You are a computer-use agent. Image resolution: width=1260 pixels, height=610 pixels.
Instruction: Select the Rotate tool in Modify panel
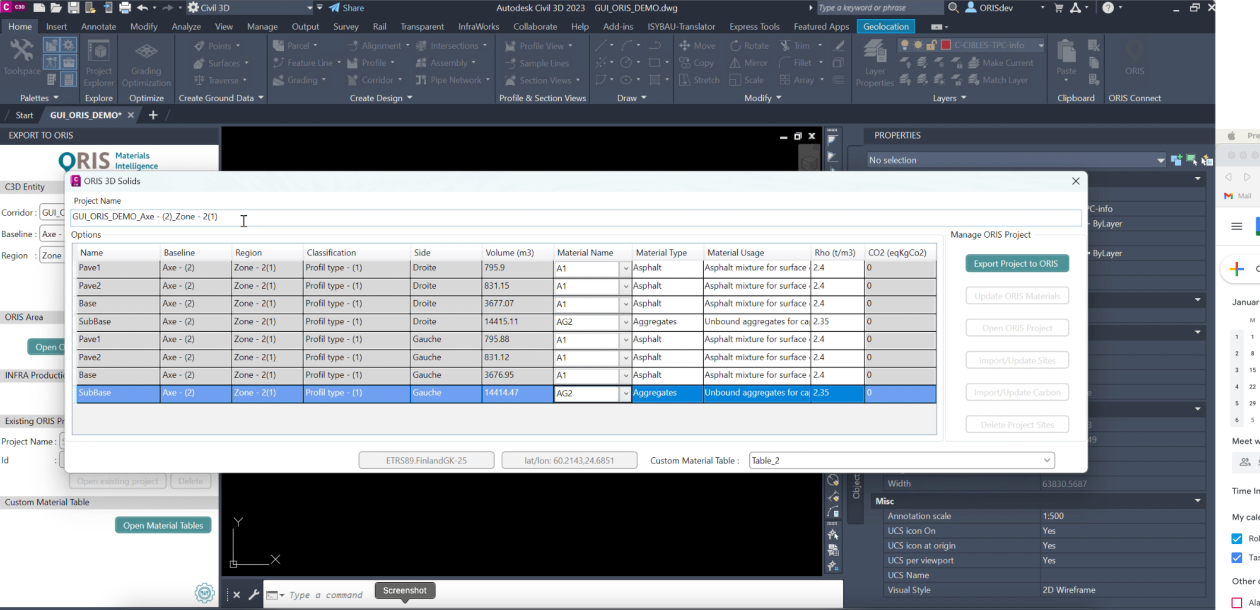749,46
